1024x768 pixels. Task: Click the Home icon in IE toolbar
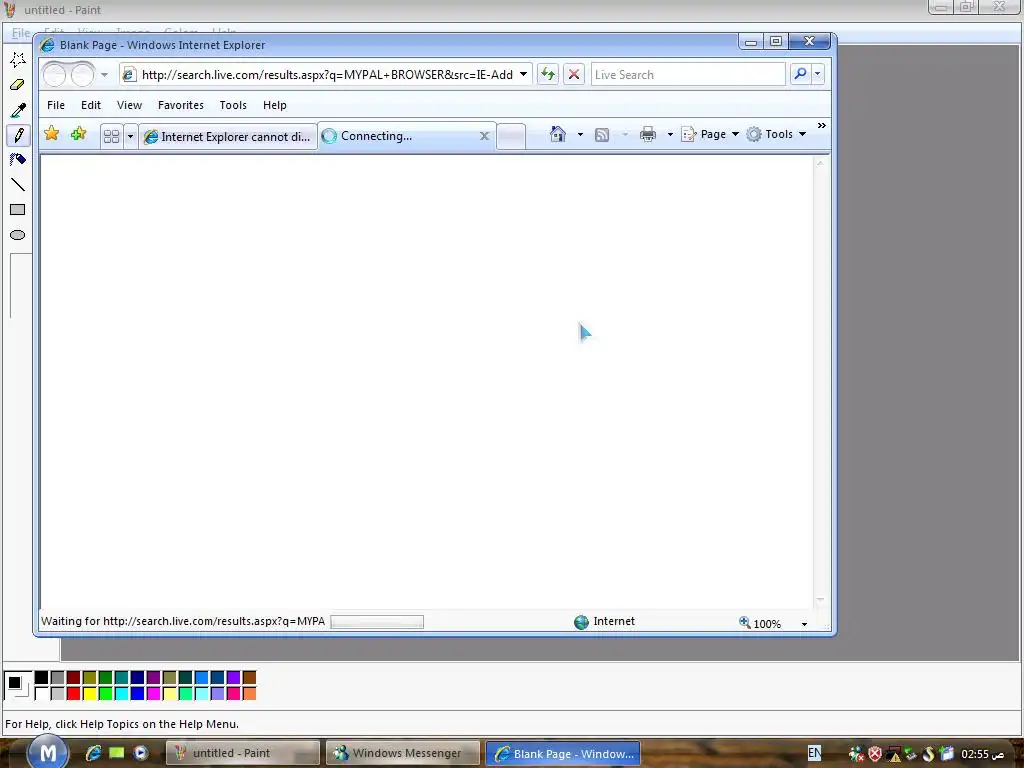(x=558, y=134)
